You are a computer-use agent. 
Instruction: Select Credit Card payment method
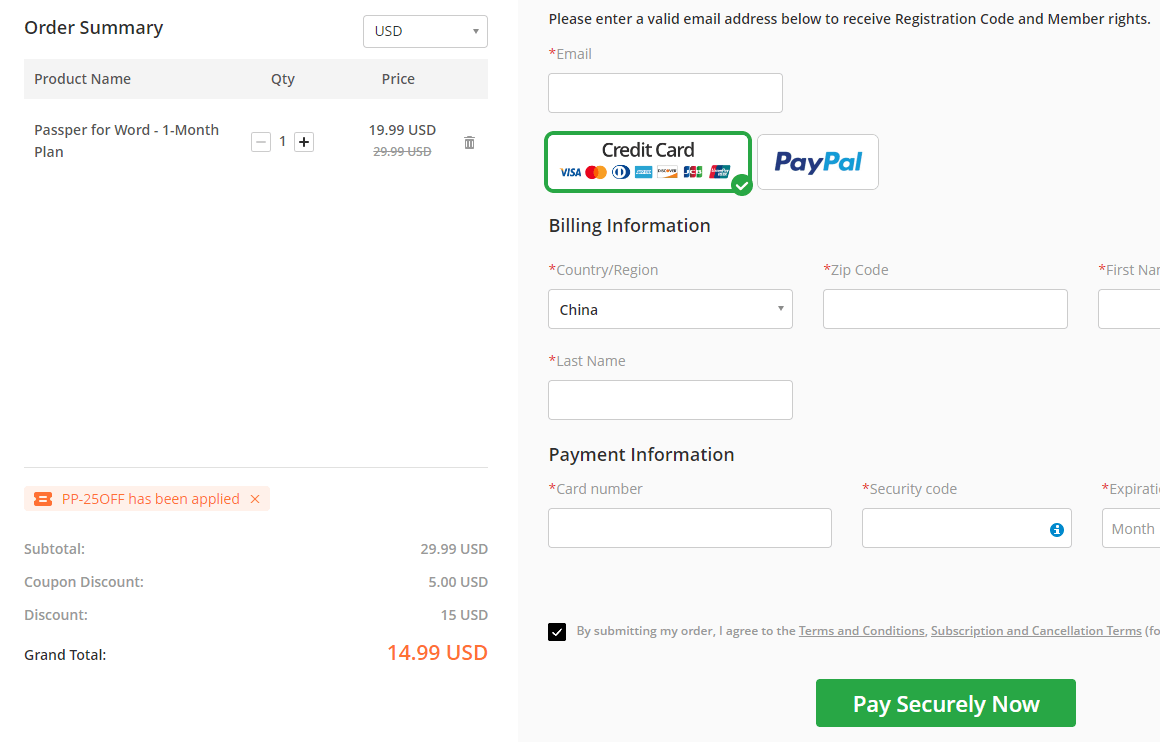click(648, 162)
